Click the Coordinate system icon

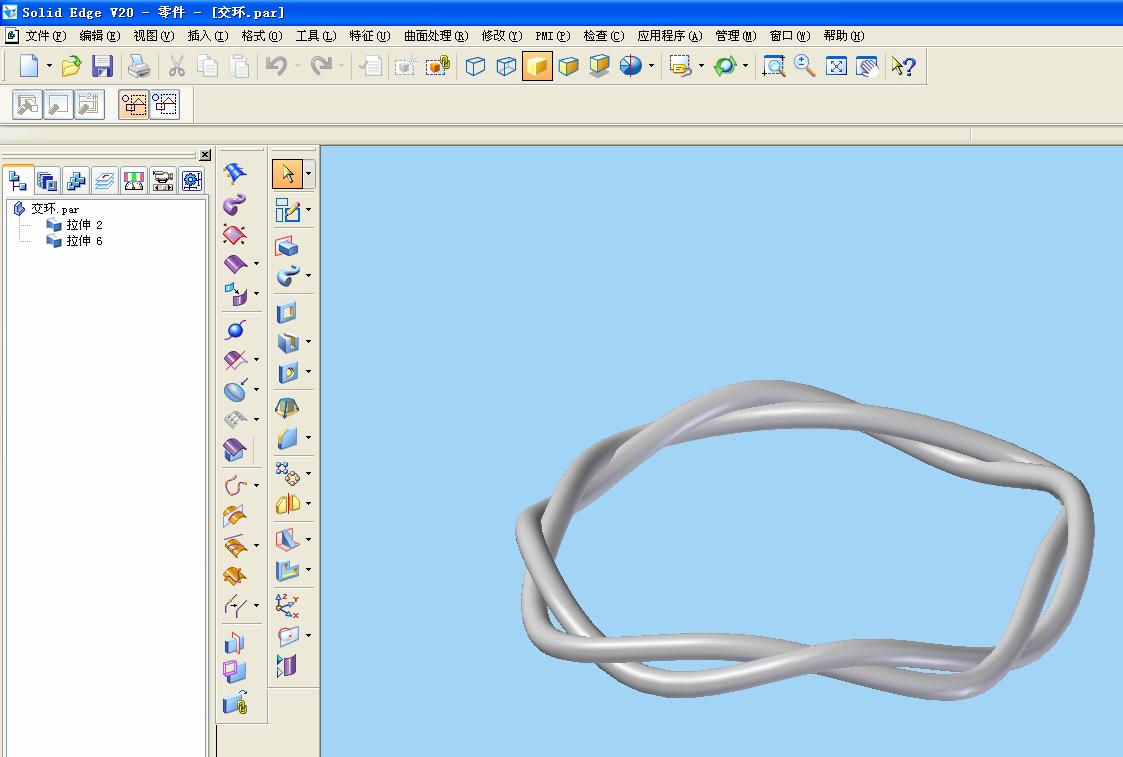point(287,606)
